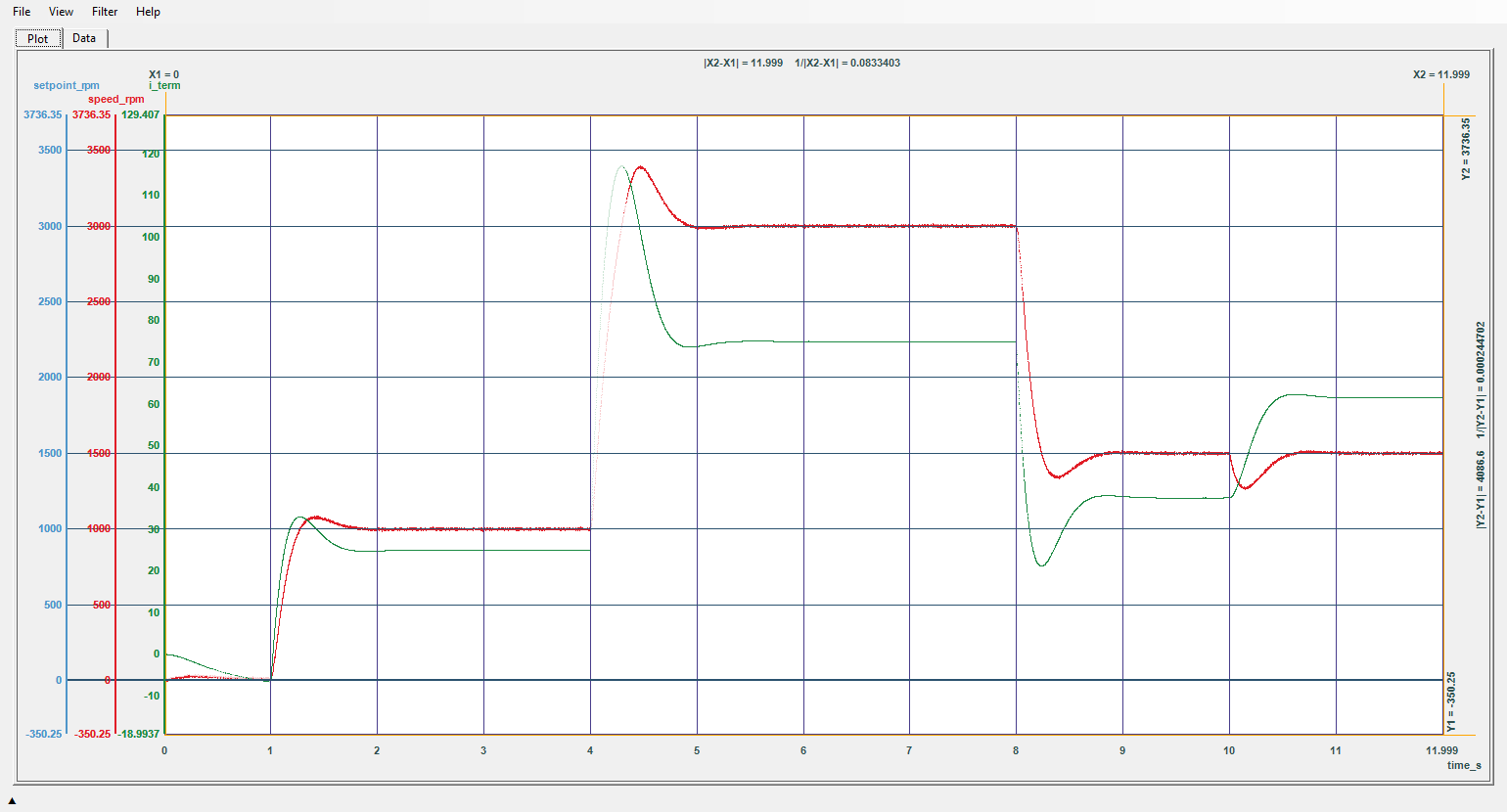Open the File menu
This screenshot has height=812, width=1507.
pyautogui.click(x=22, y=12)
